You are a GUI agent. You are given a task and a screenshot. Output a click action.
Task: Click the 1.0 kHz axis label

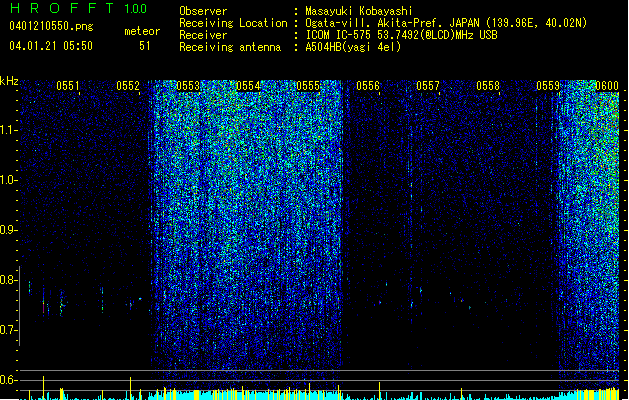tap(8, 180)
